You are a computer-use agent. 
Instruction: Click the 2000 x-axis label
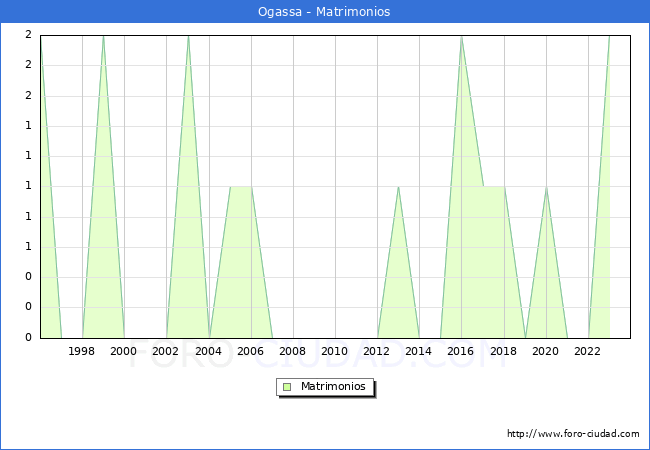click(x=124, y=351)
